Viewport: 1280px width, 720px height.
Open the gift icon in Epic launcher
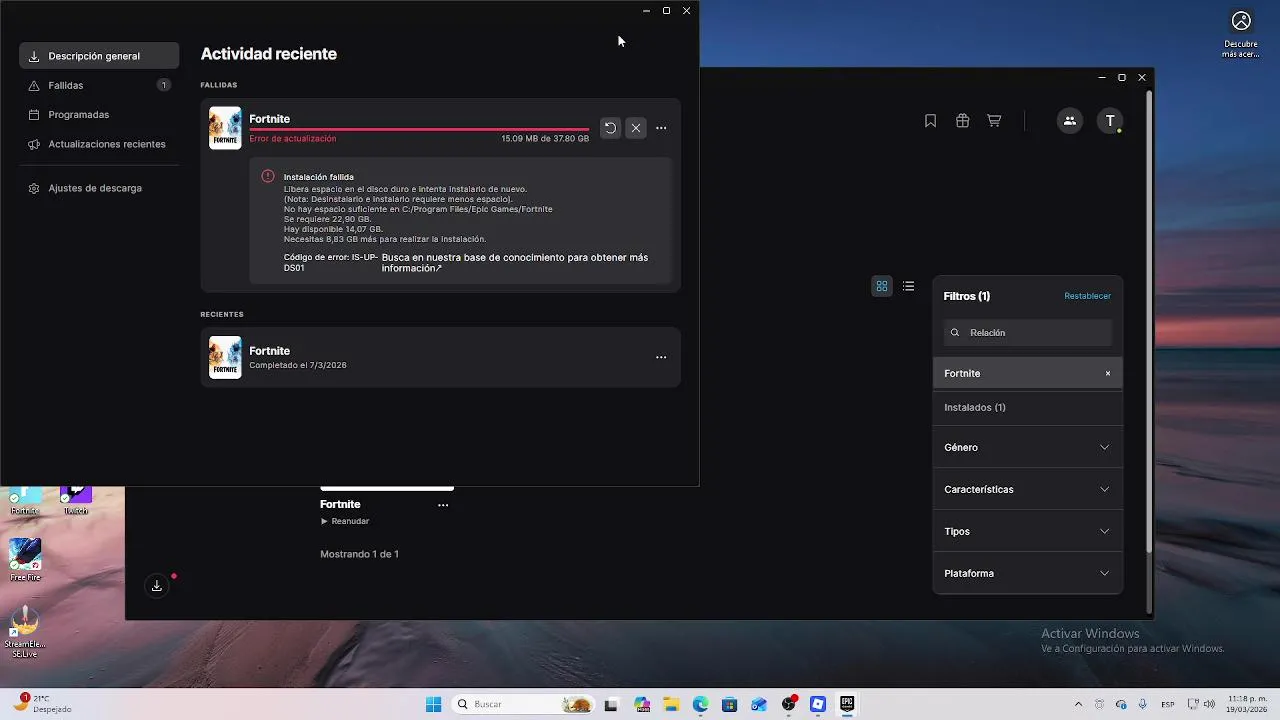[x=962, y=121]
